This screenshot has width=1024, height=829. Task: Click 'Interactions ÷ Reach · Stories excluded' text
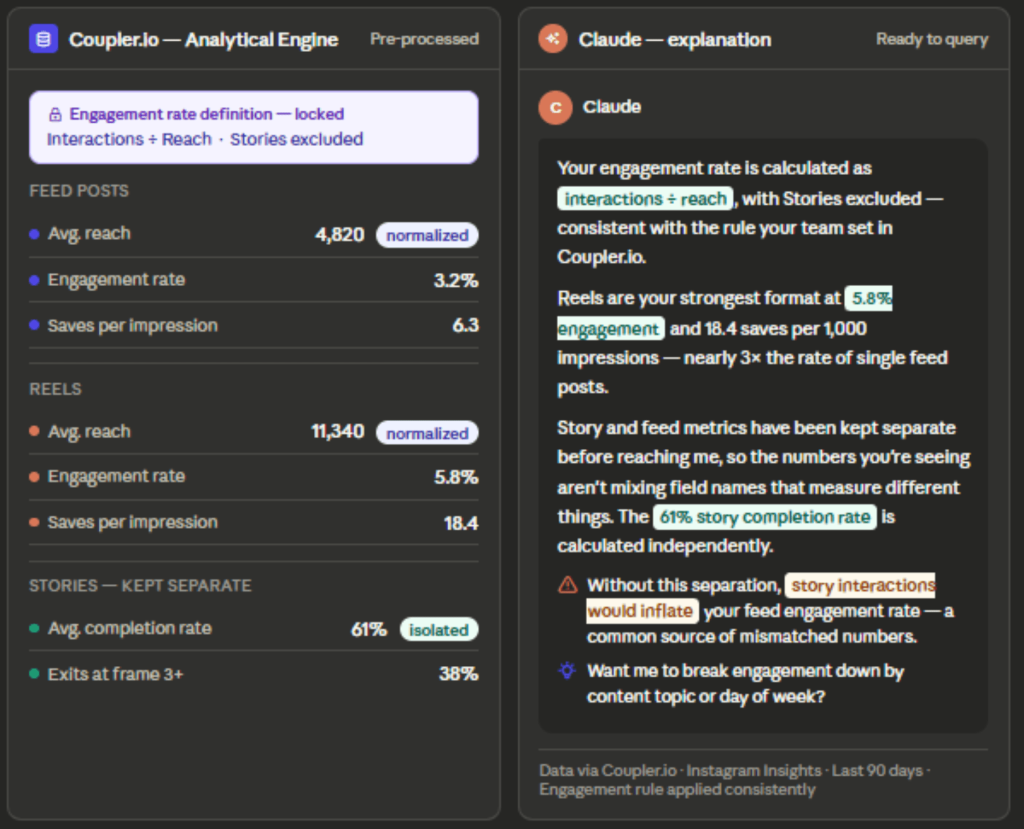pos(205,139)
